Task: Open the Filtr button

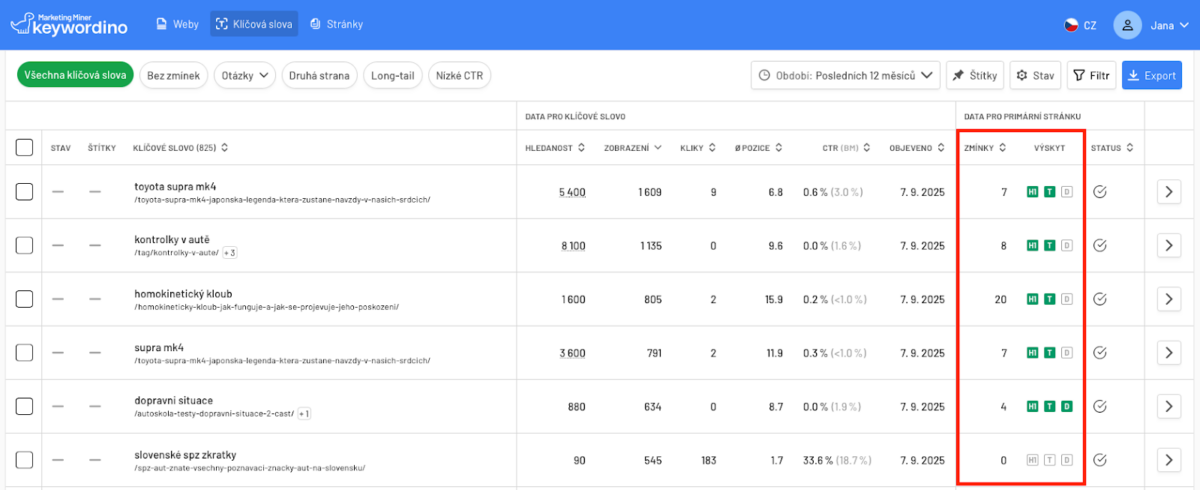Action: click(1091, 75)
